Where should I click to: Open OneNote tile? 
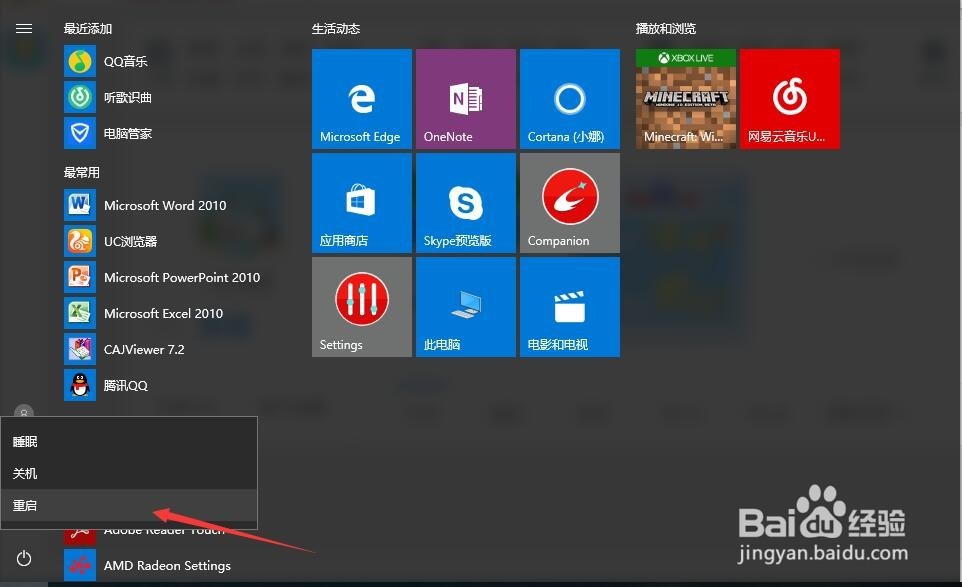466,99
